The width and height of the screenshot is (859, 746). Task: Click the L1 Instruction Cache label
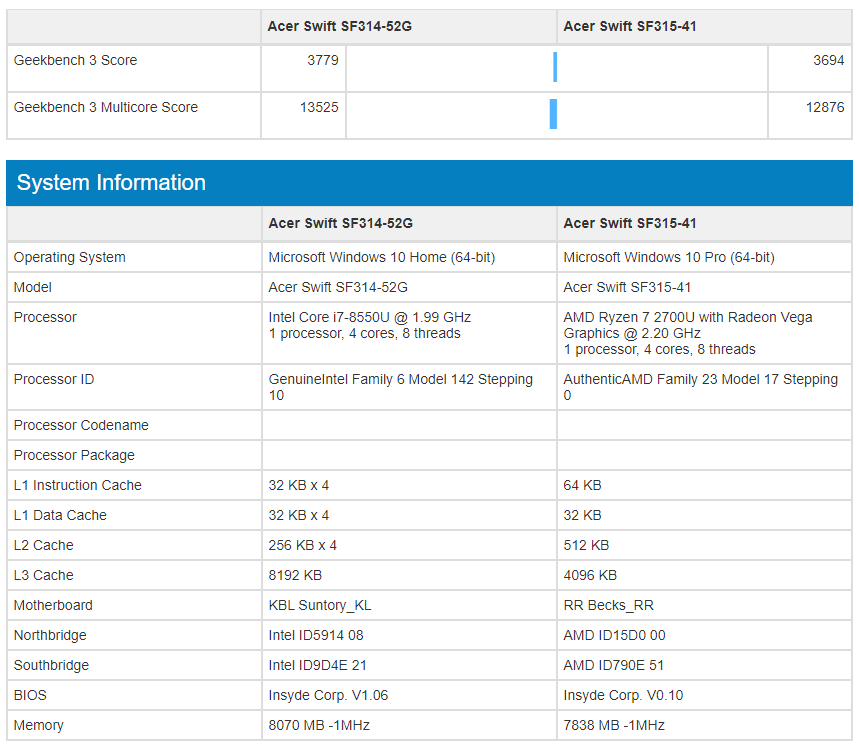pos(78,486)
